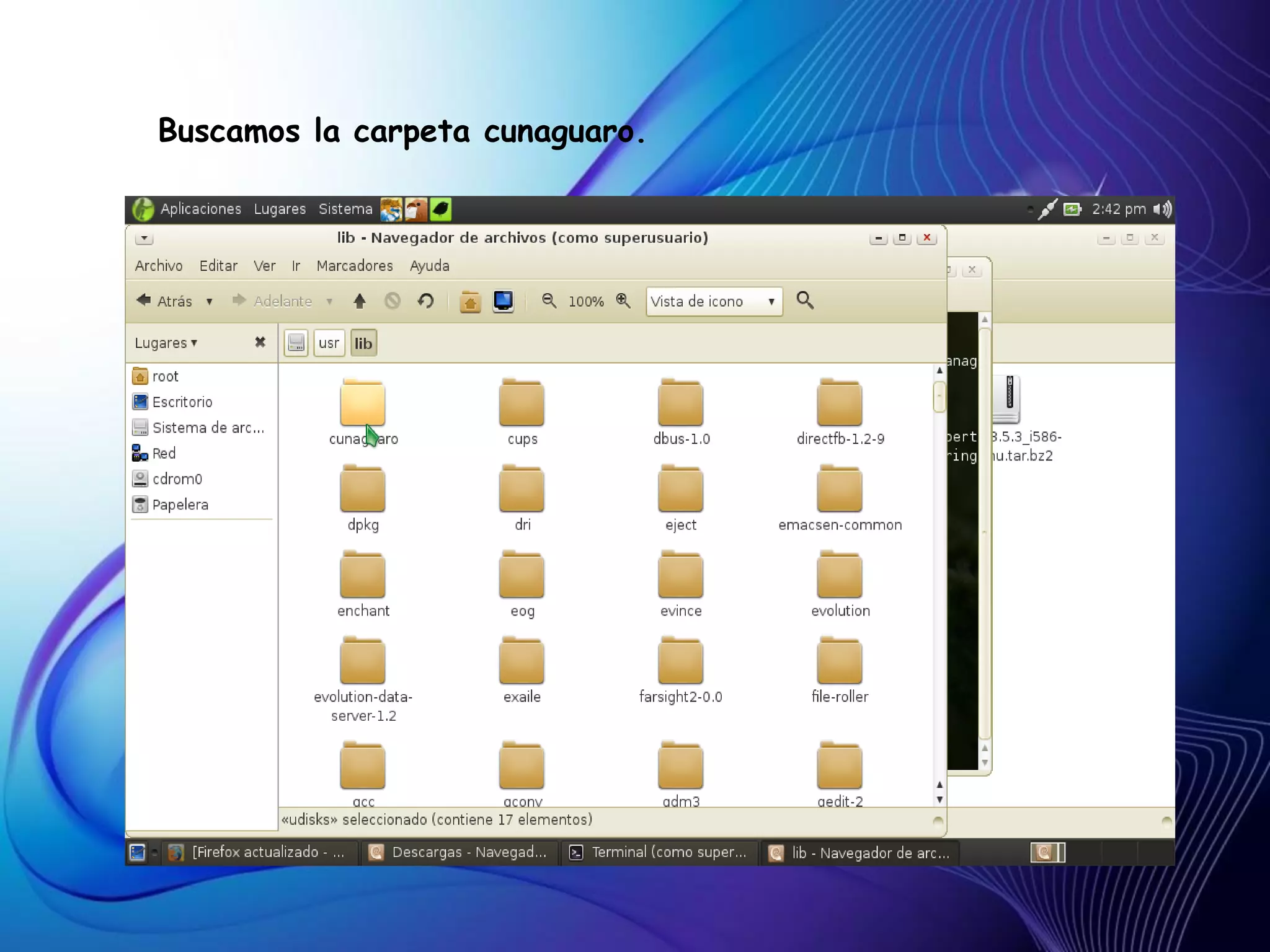The image size is (1270, 952).
Task: Expand the Atrás history dropdown arrow
Action: (210, 302)
